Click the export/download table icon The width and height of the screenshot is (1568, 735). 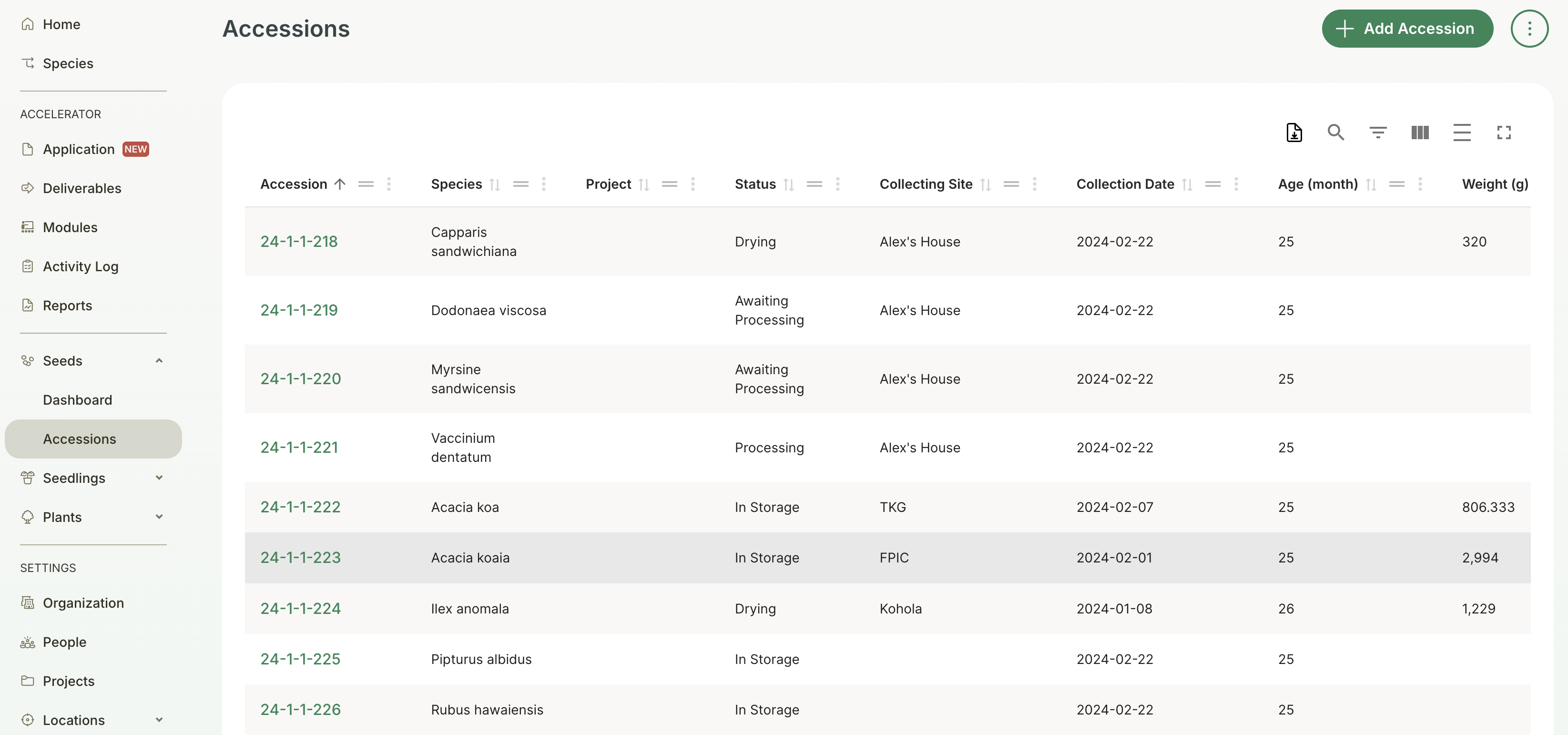point(1294,132)
